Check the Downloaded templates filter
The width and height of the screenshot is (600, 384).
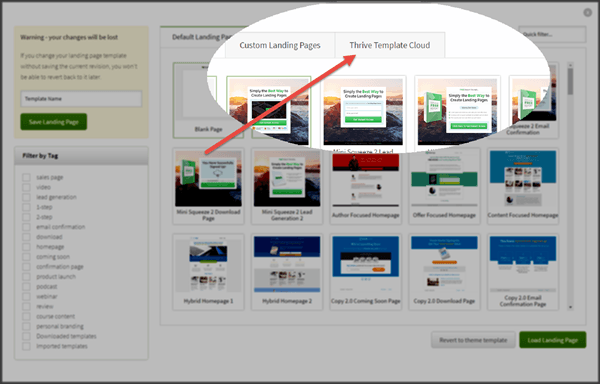[26, 337]
